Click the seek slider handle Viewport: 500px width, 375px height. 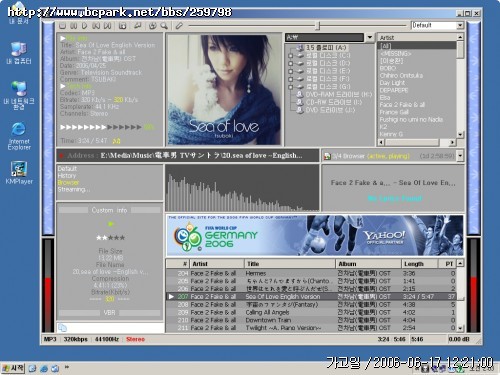(x=318, y=25)
